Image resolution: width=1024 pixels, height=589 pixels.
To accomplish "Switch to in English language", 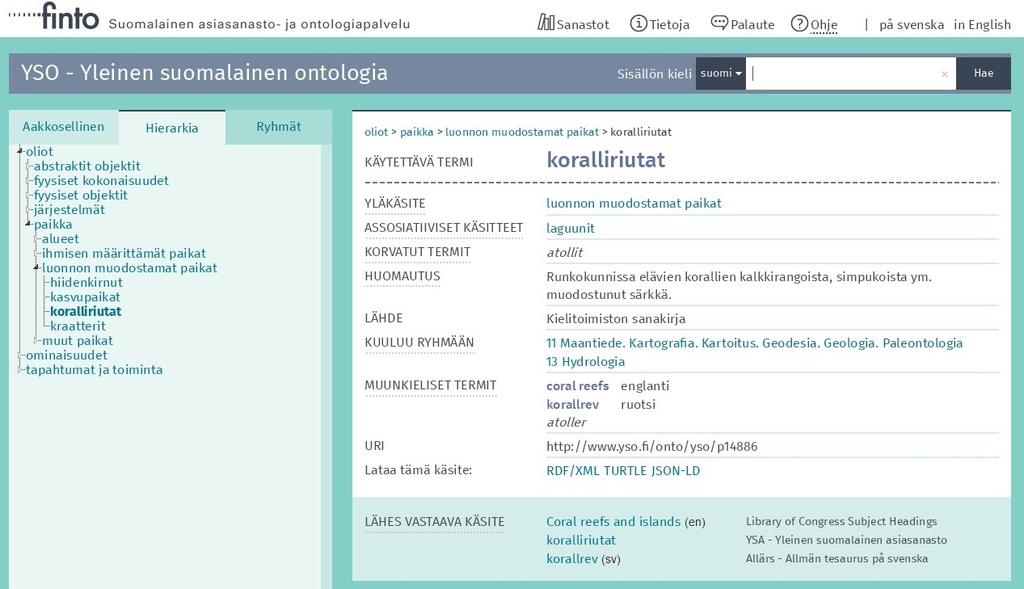I will [x=982, y=25].
